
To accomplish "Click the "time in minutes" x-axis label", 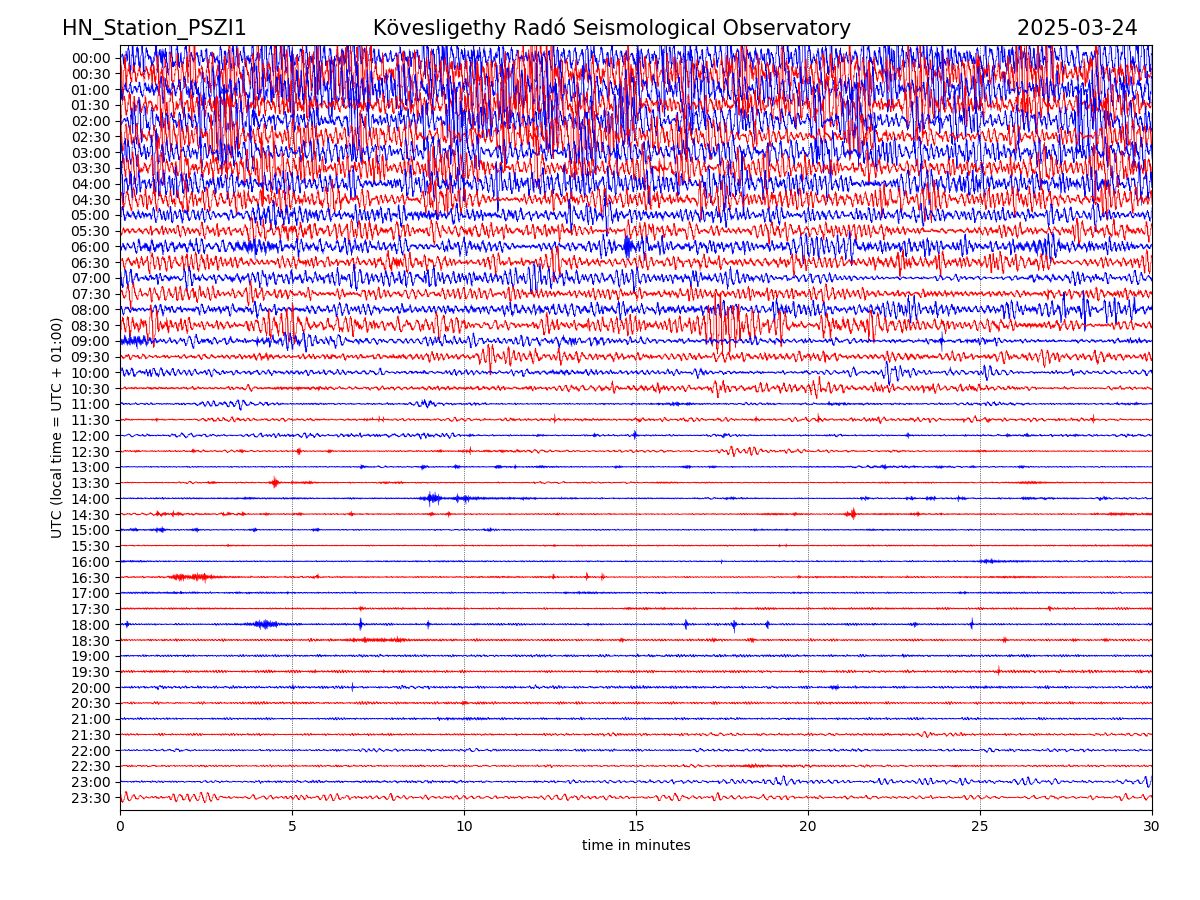I will [x=636, y=845].
